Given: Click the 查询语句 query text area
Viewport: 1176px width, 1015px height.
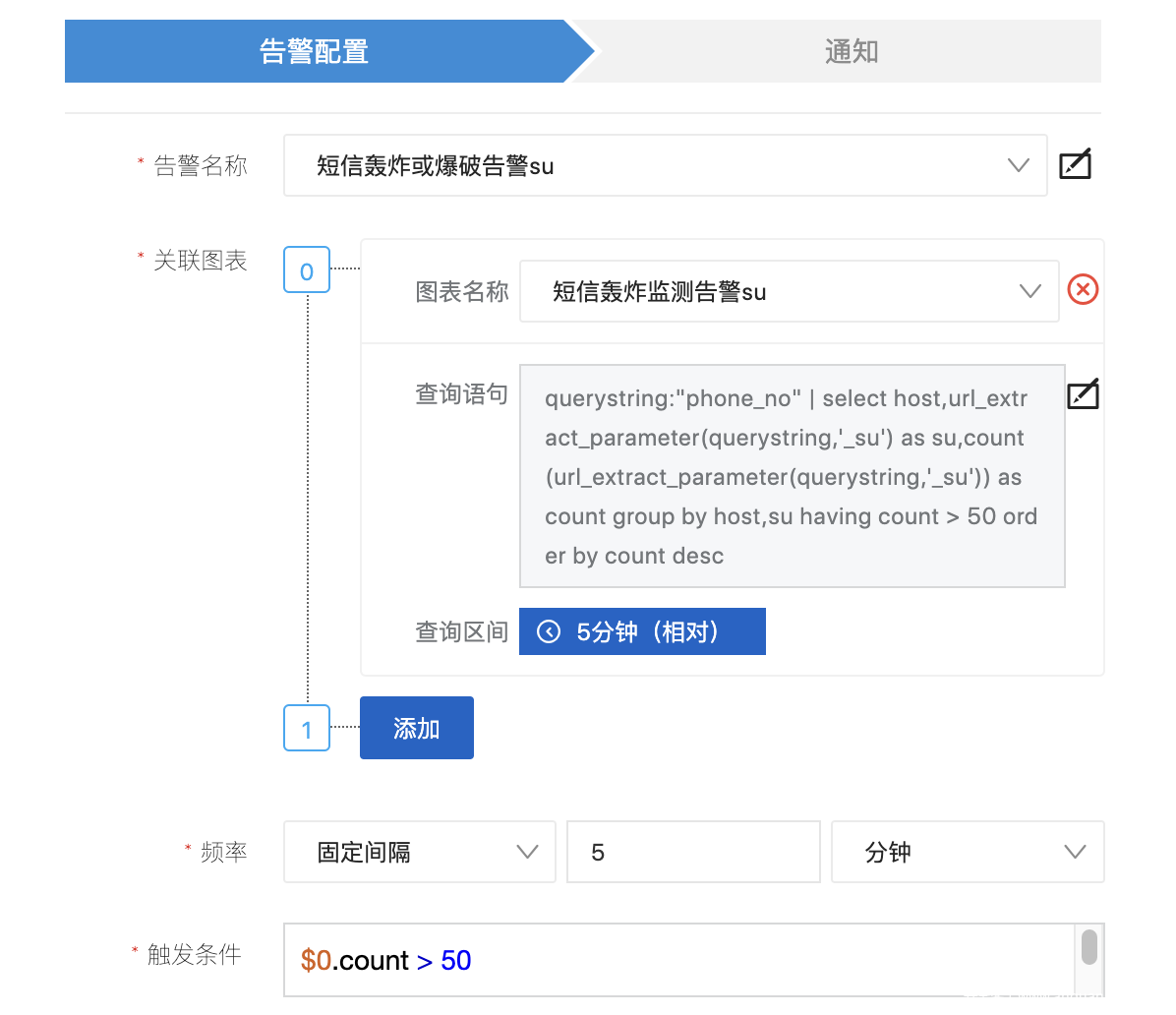Looking at the screenshot, I should pos(792,477).
